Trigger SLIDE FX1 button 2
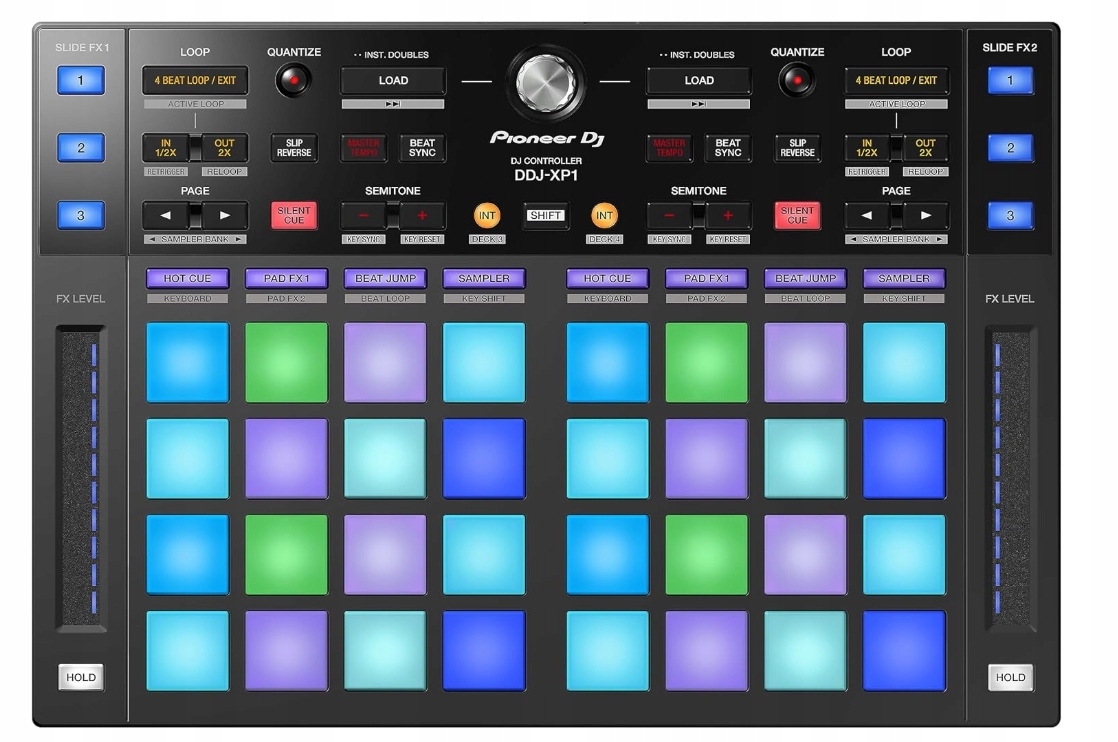The image size is (1118, 742). tap(81, 148)
